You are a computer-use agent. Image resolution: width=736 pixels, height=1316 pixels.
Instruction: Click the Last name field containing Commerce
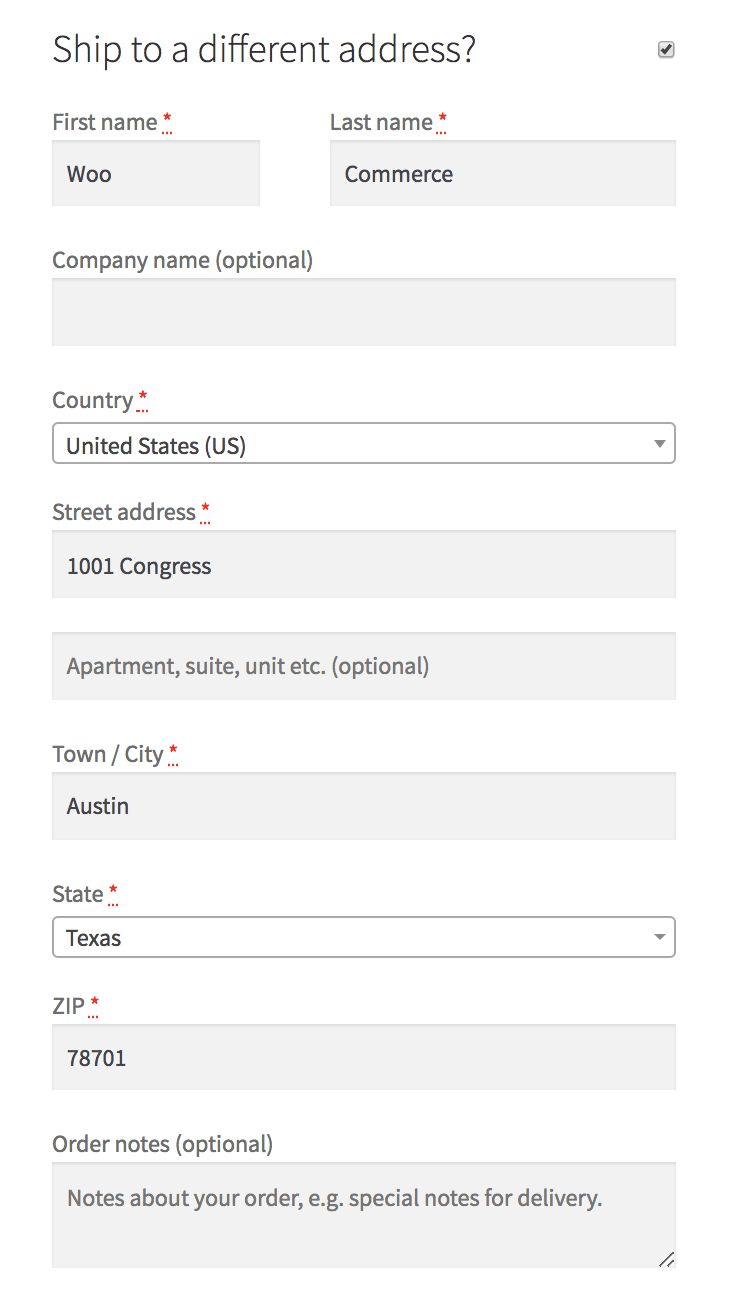[502, 173]
